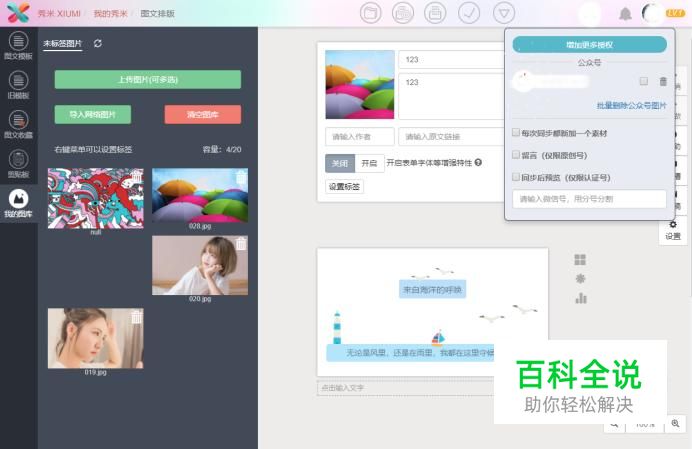692x449 pixels.
Task: Select the 019.jpg thumbnail
Action: [x=96, y=338]
